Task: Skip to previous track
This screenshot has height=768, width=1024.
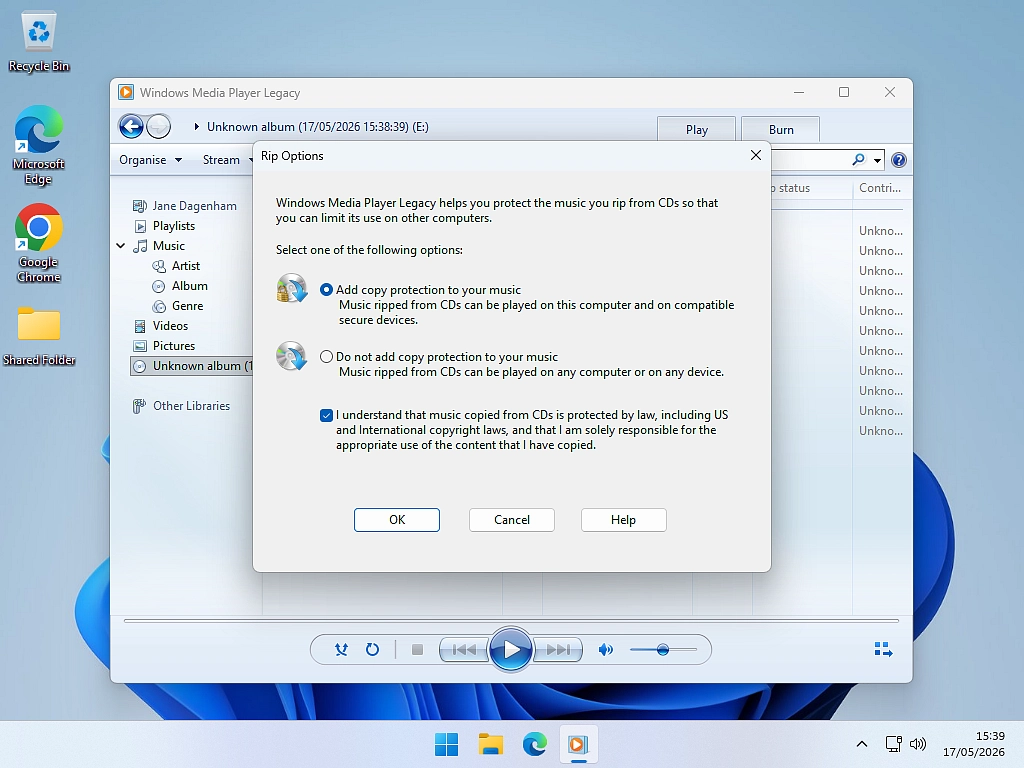Action: tap(464, 650)
